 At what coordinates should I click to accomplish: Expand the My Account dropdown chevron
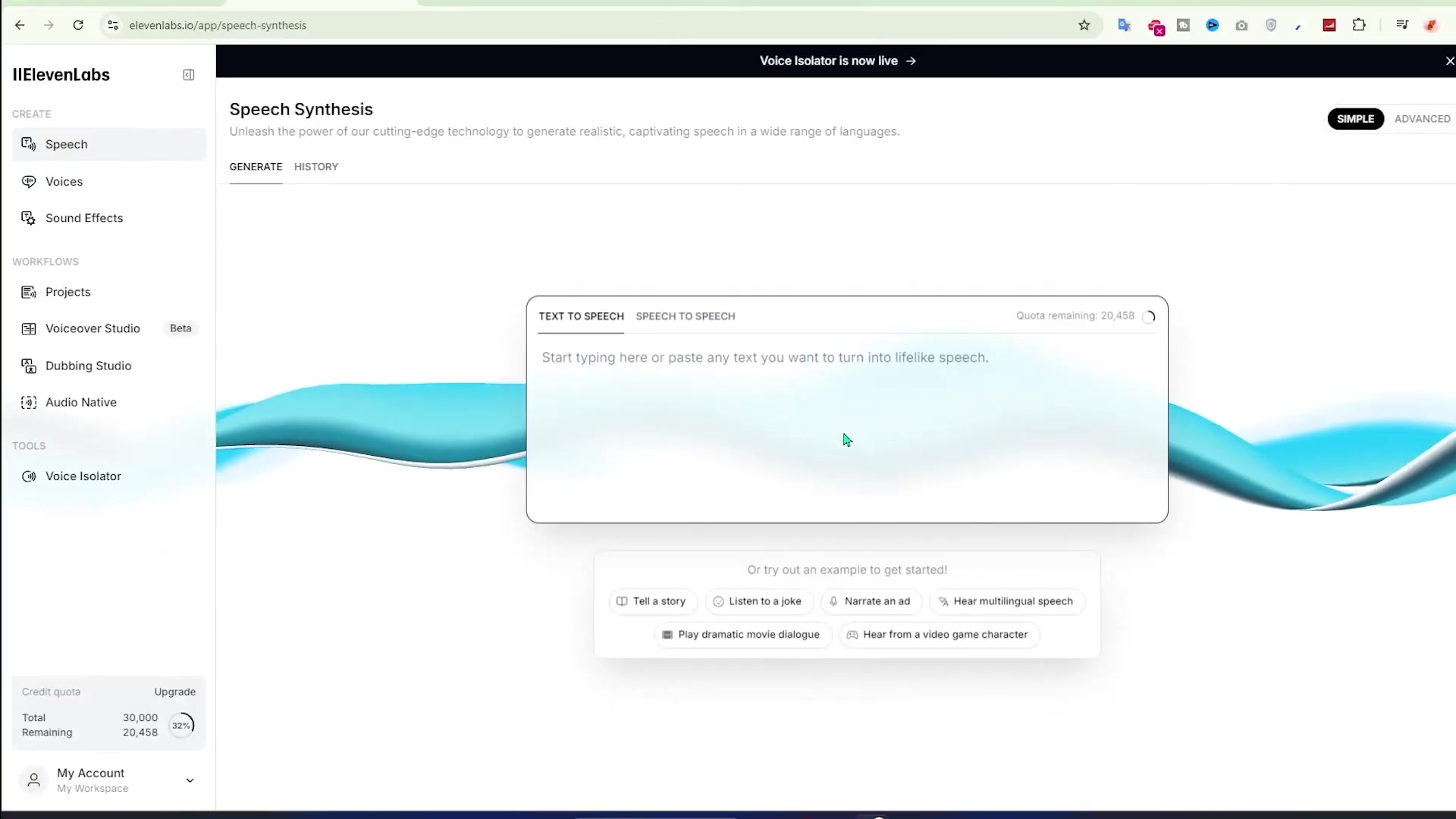[190, 780]
